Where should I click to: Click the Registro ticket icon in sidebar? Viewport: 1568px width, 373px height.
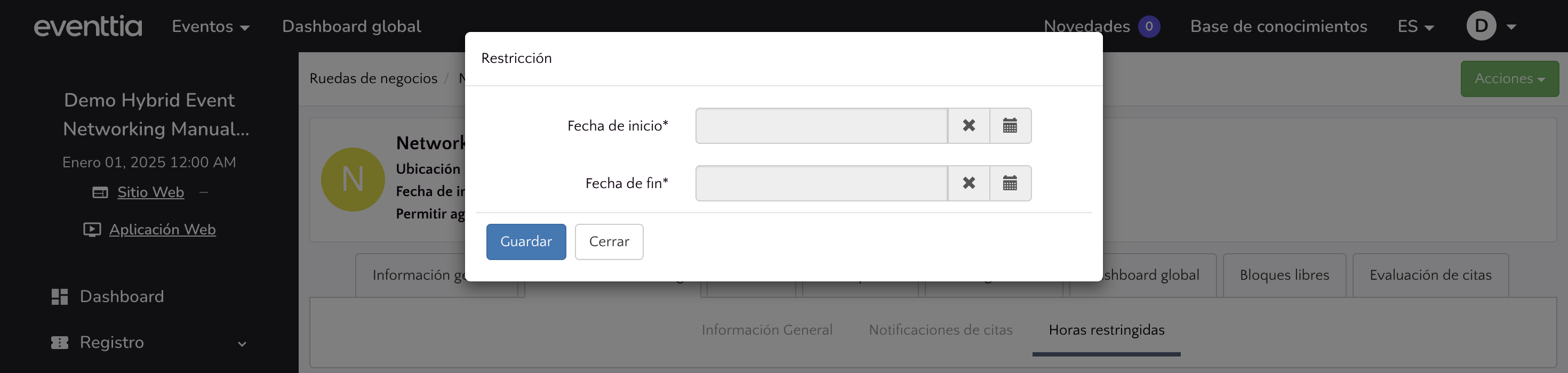60,343
